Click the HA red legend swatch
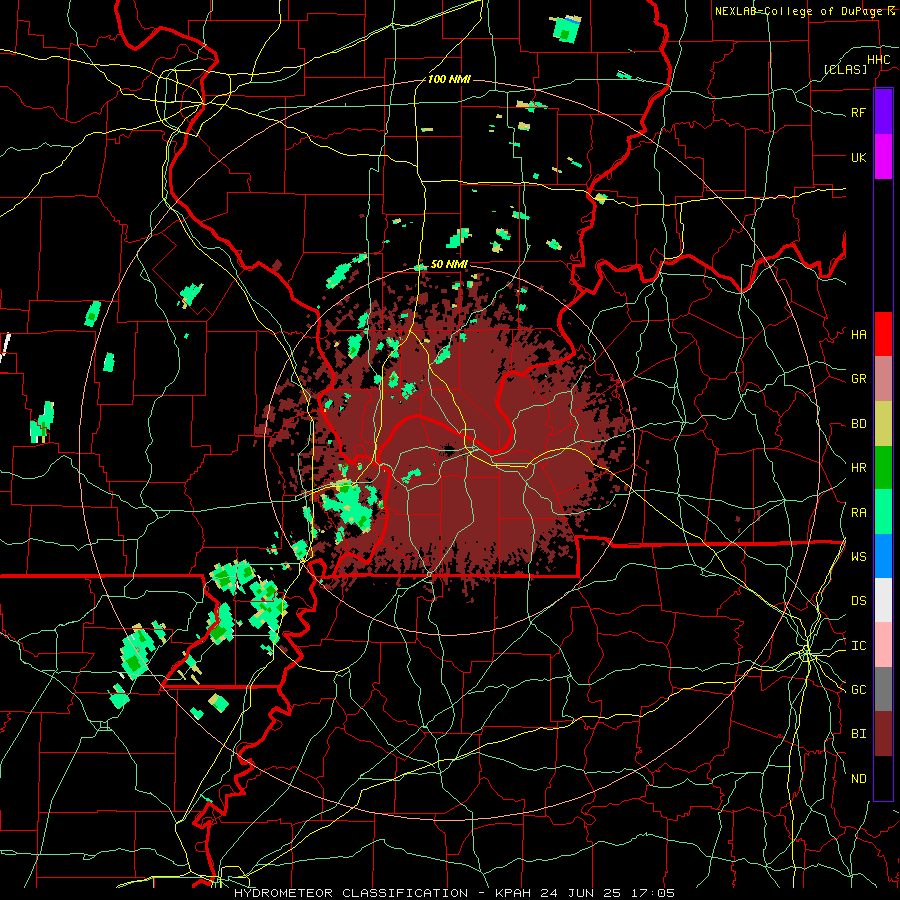This screenshot has height=900, width=900. pyautogui.click(x=883, y=334)
